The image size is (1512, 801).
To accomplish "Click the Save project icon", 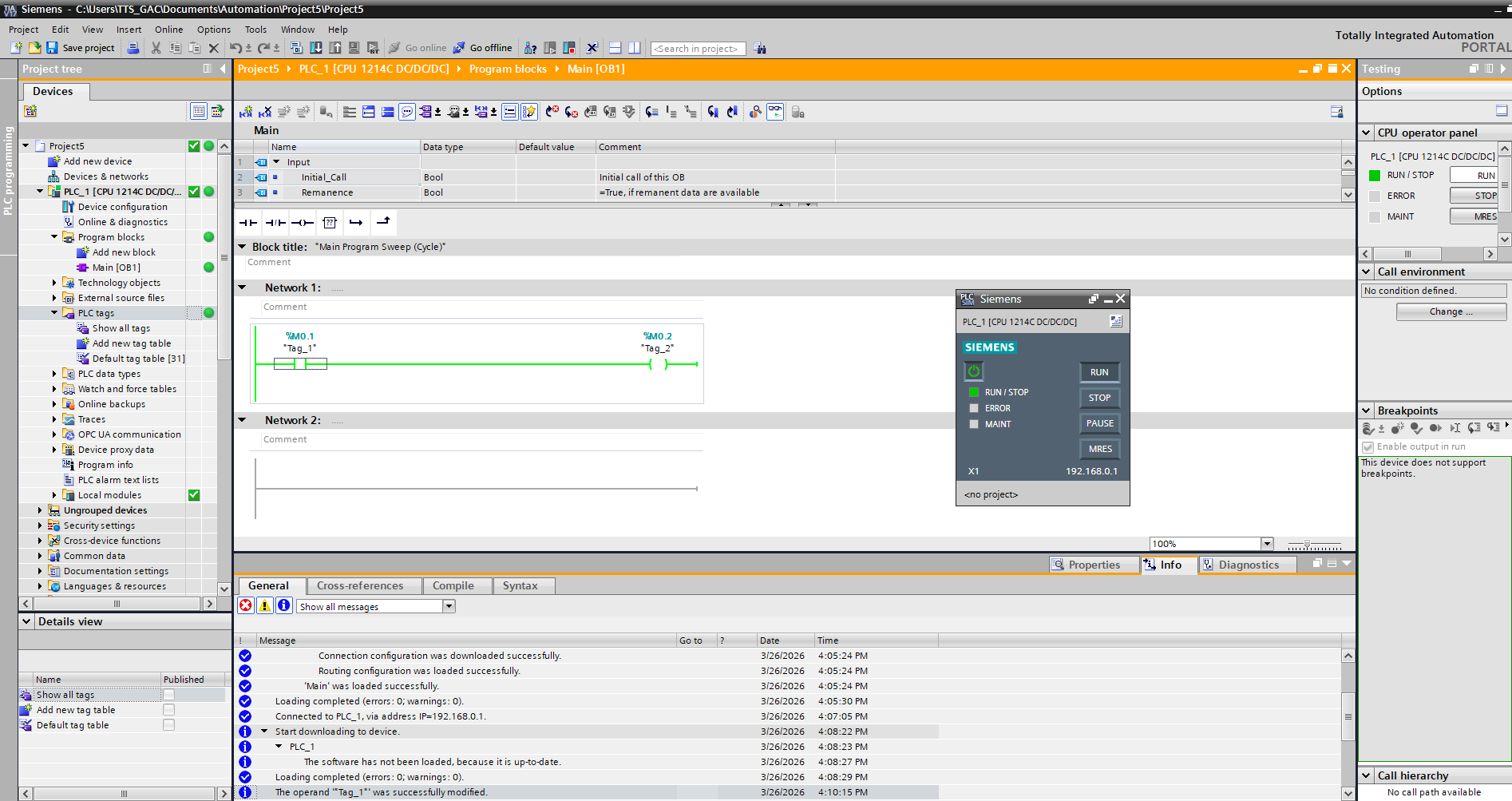I will coord(53,48).
